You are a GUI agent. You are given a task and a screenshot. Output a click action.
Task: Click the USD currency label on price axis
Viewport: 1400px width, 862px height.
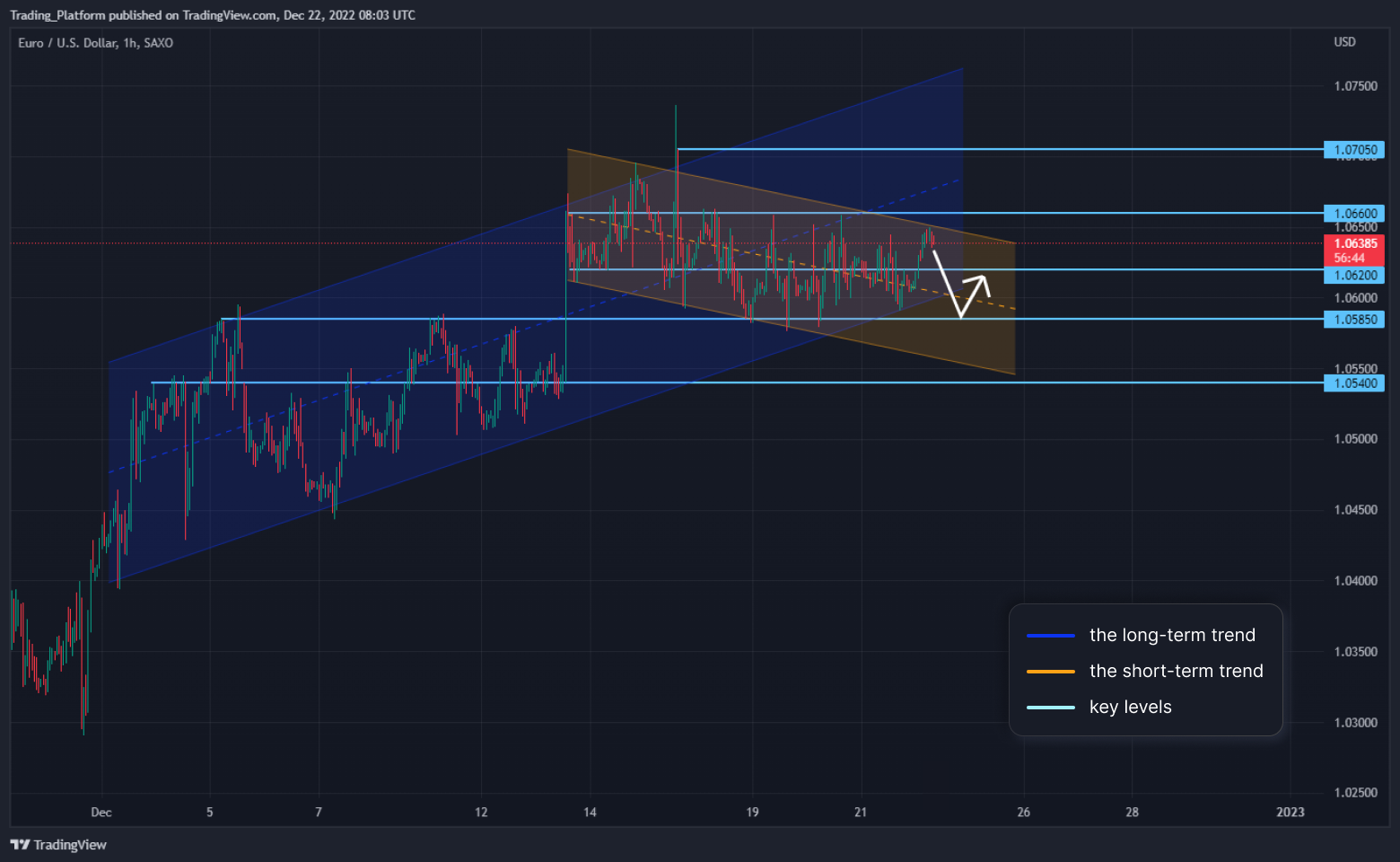[1344, 42]
